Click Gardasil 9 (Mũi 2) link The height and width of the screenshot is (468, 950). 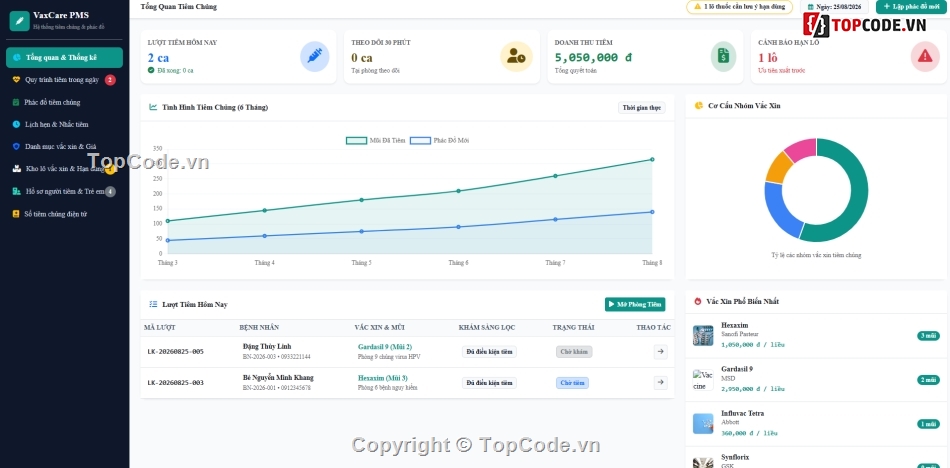[385, 347]
